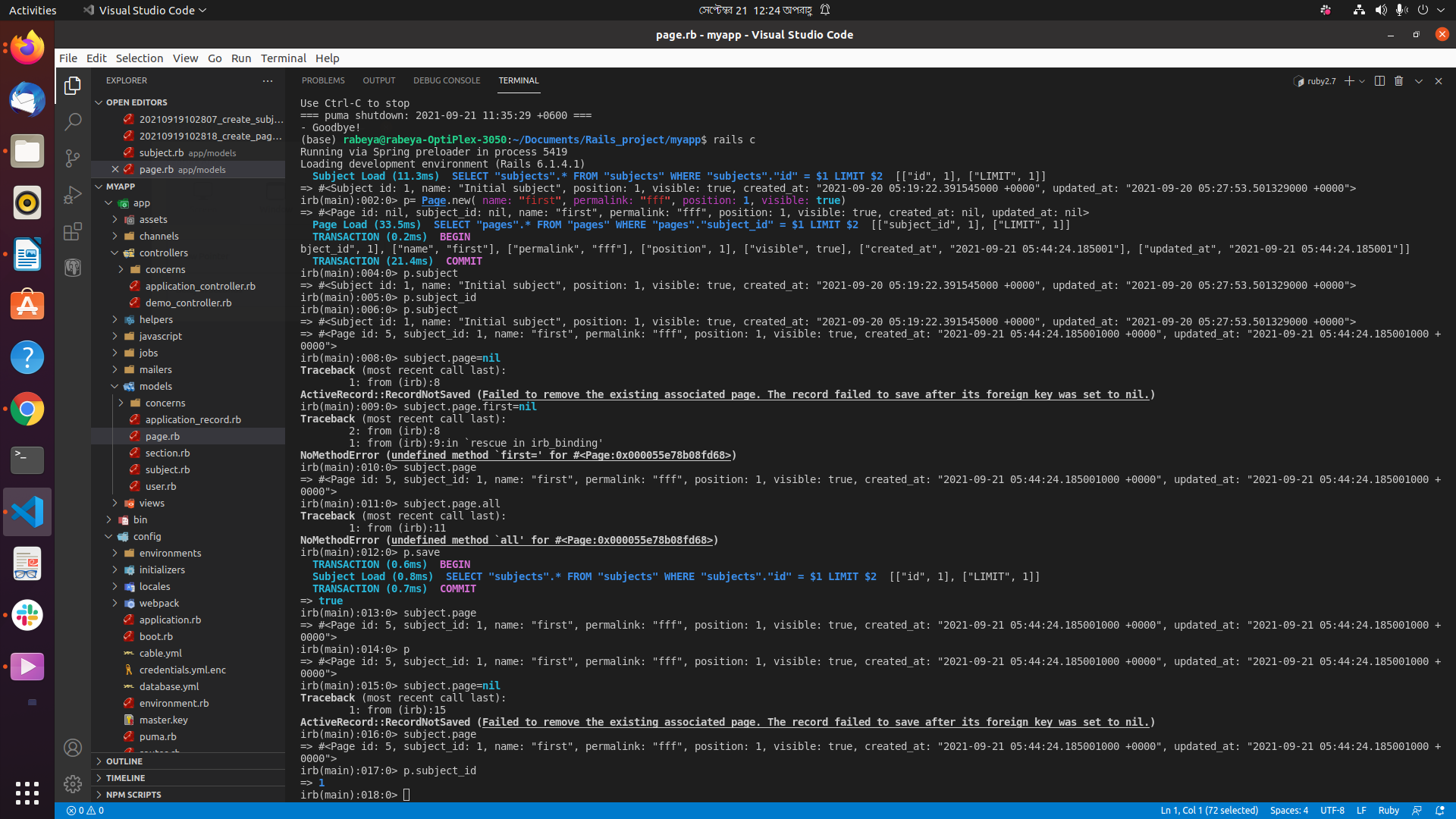The height and width of the screenshot is (819, 1456).
Task: Open the Run and Debug view
Action: pos(73,195)
